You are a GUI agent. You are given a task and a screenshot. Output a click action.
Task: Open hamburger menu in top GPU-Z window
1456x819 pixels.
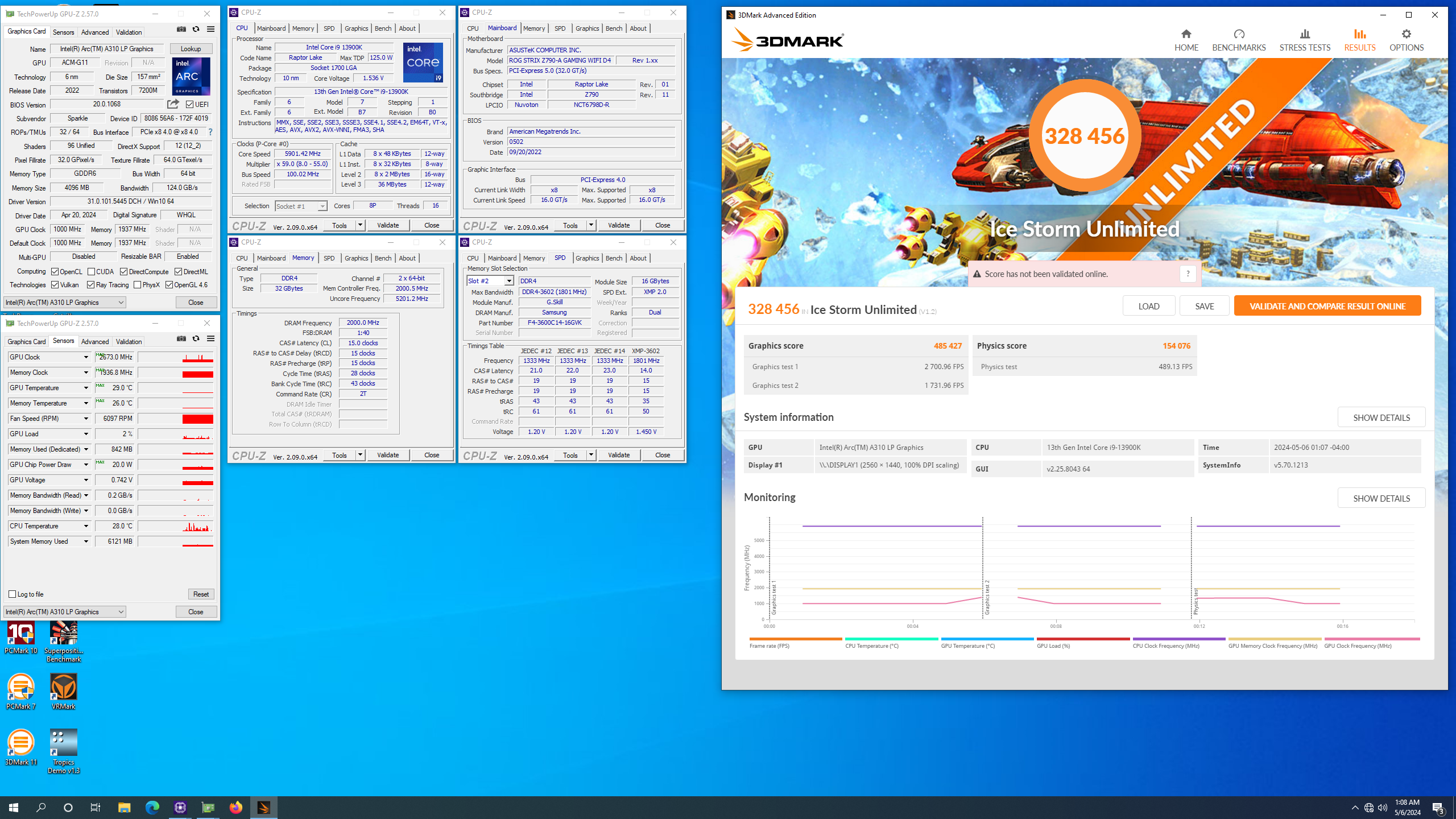(211, 29)
